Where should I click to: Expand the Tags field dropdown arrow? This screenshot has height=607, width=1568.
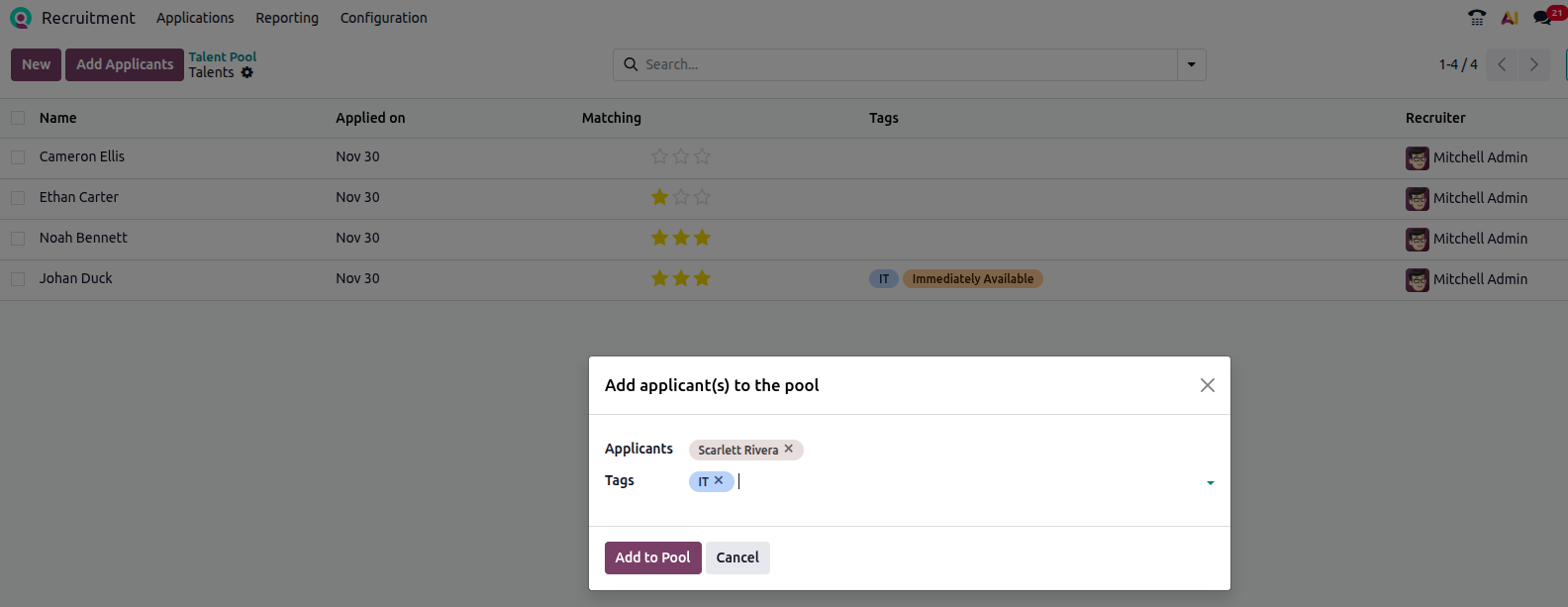coord(1210,482)
